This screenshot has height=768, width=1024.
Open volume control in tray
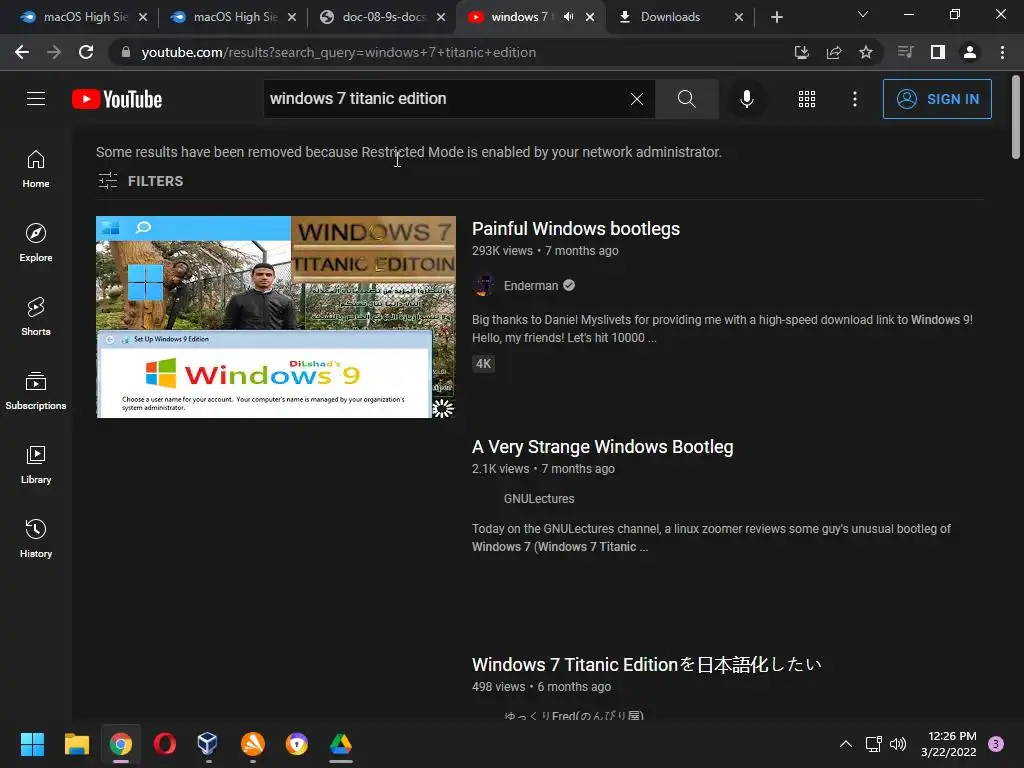pyautogui.click(x=899, y=744)
